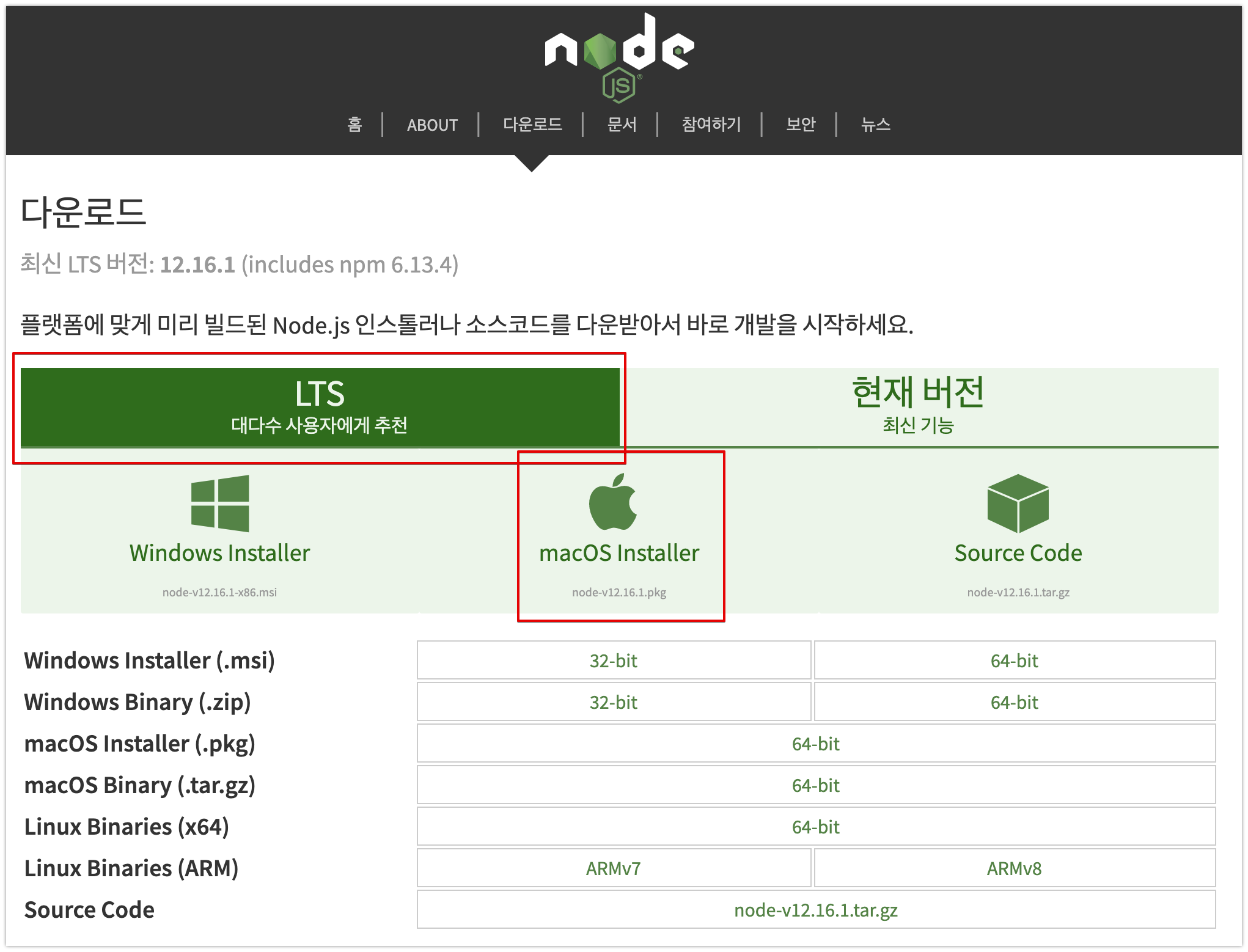1248x952 pixels.
Task: Visit the 보안 navigation page
Action: click(x=801, y=125)
